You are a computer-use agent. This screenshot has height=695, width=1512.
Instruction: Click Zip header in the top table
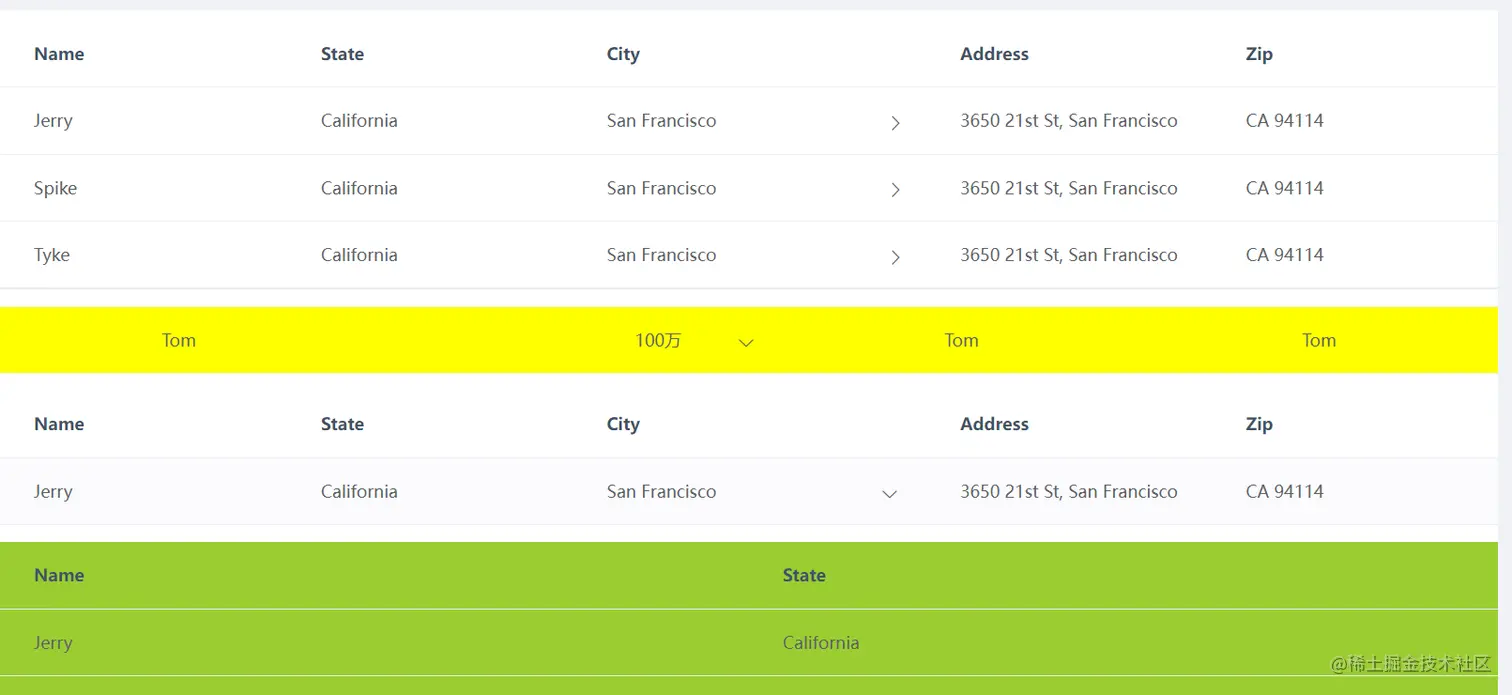(x=1259, y=54)
